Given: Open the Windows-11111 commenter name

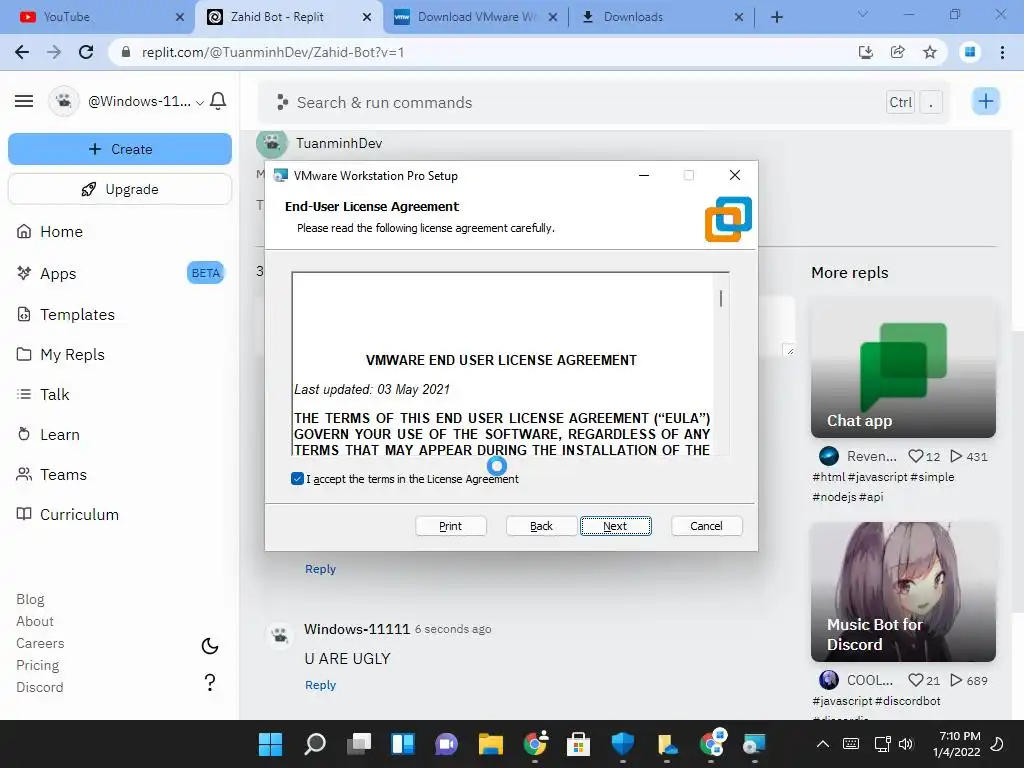Looking at the screenshot, I should (x=357, y=629).
